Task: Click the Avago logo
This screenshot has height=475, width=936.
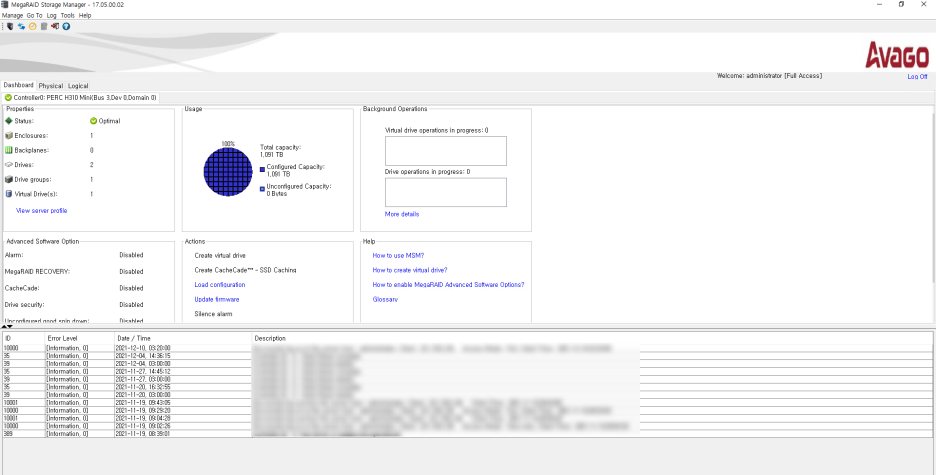Action: coord(897,55)
